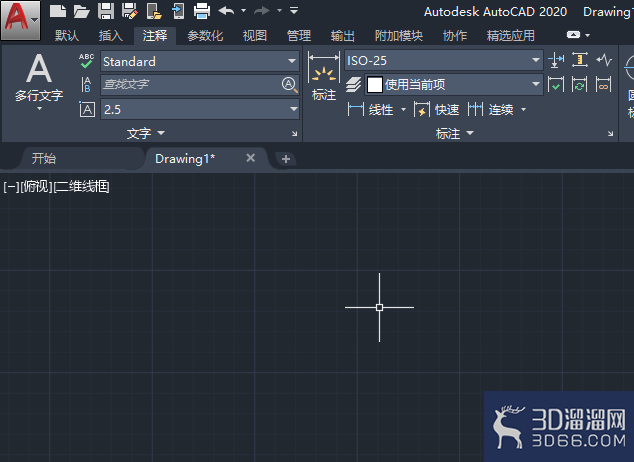The image size is (634, 462).
Task: Expand the 标注 panel title
Action: [455, 133]
